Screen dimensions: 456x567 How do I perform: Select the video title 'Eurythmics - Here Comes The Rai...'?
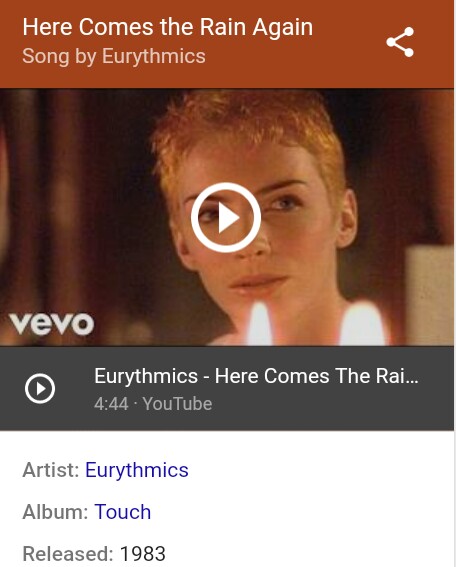click(256, 376)
